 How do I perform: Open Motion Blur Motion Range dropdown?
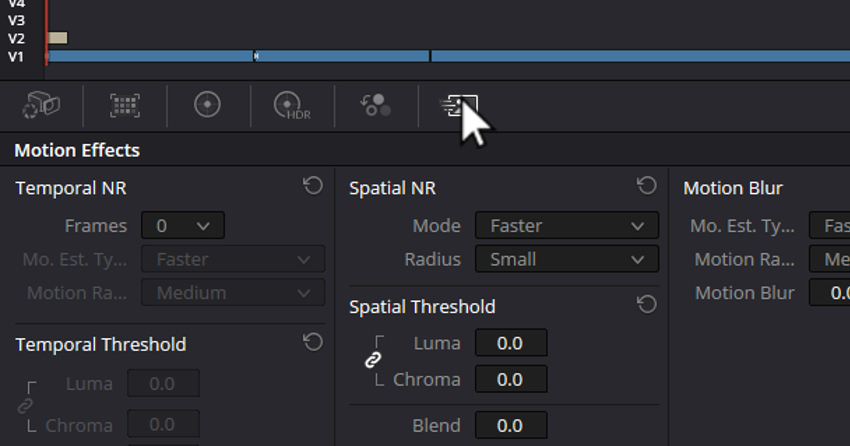tap(829, 259)
